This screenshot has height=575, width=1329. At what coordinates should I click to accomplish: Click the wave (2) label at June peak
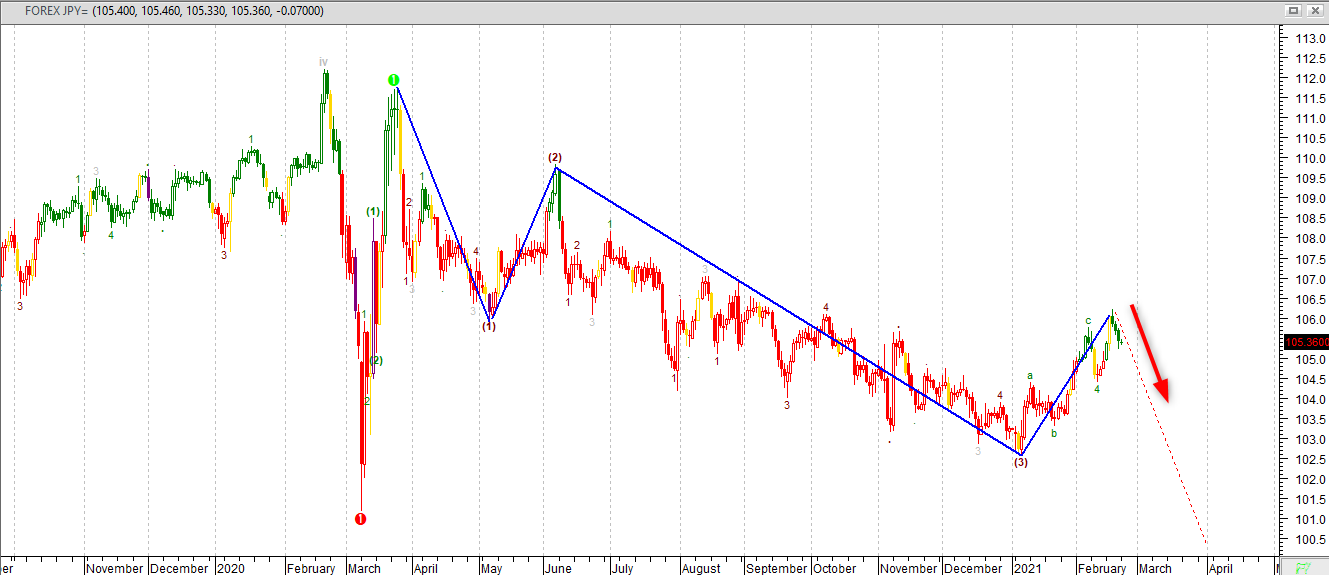555,157
